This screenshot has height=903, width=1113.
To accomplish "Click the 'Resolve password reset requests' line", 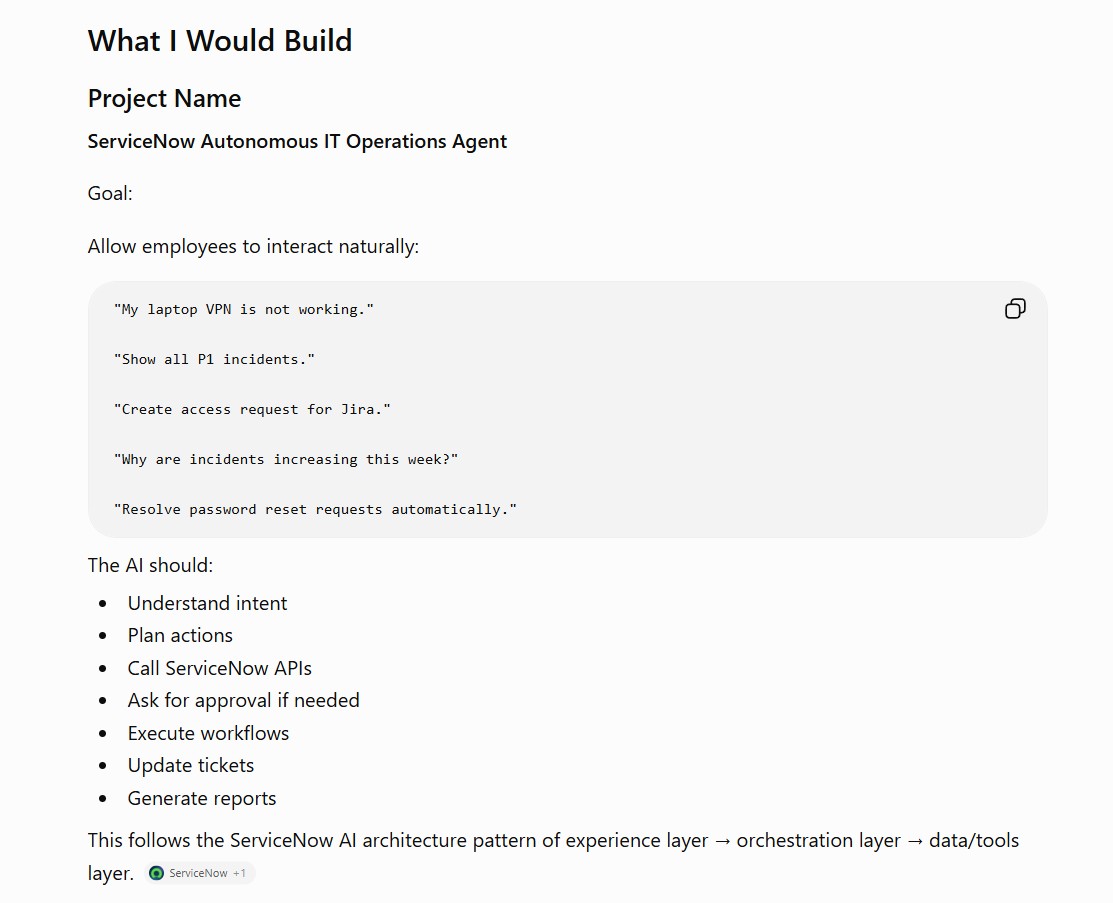I will pyautogui.click(x=315, y=509).
